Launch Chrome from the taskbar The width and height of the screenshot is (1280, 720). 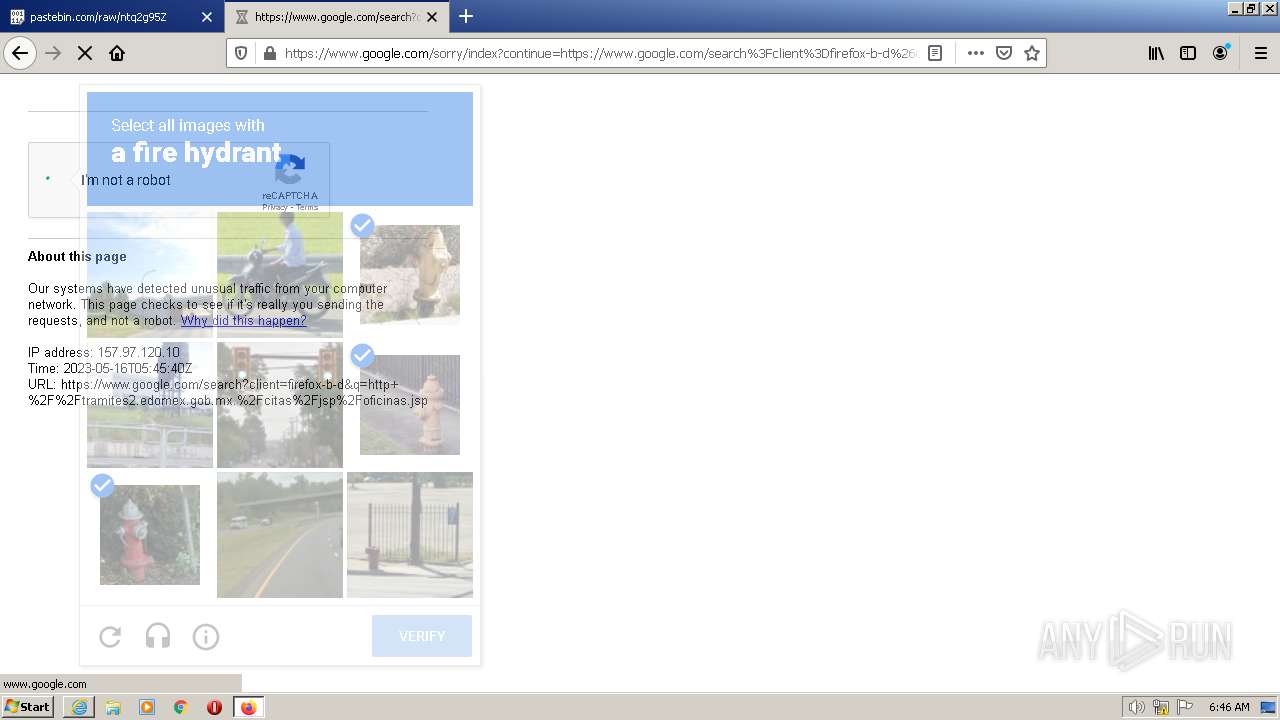coord(181,707)
